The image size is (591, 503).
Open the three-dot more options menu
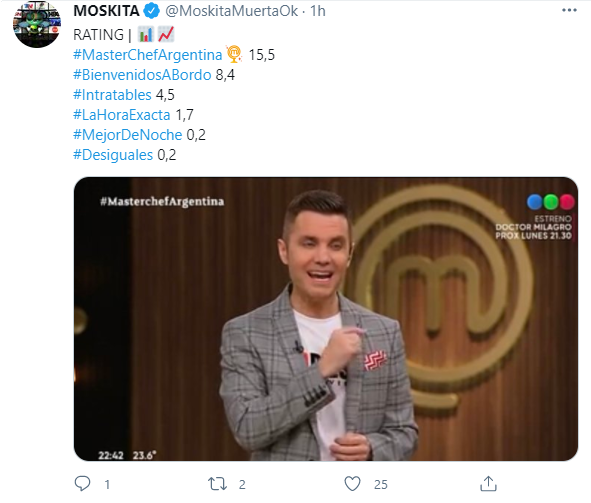coord(569,10)
